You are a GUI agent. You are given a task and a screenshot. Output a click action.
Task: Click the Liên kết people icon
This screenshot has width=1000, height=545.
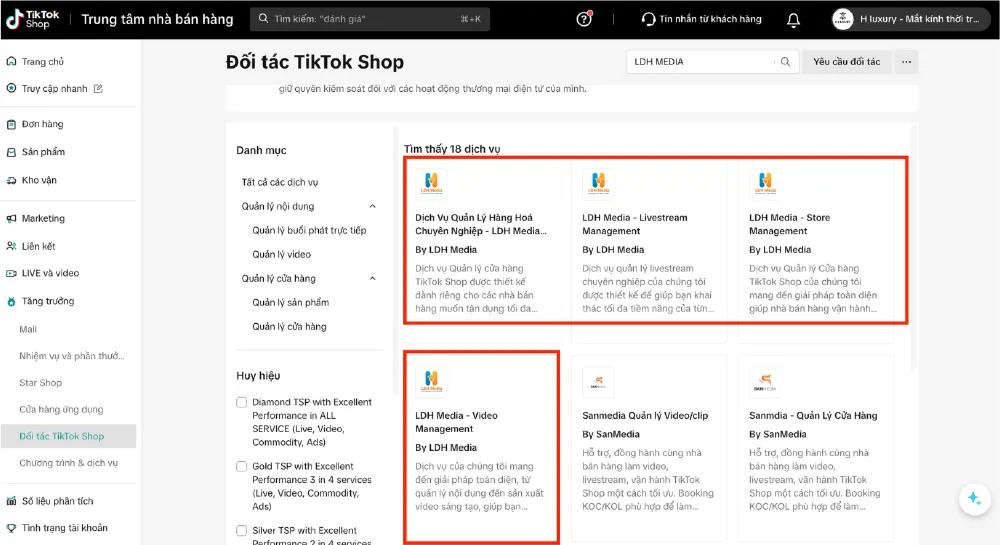click(11, 246)
